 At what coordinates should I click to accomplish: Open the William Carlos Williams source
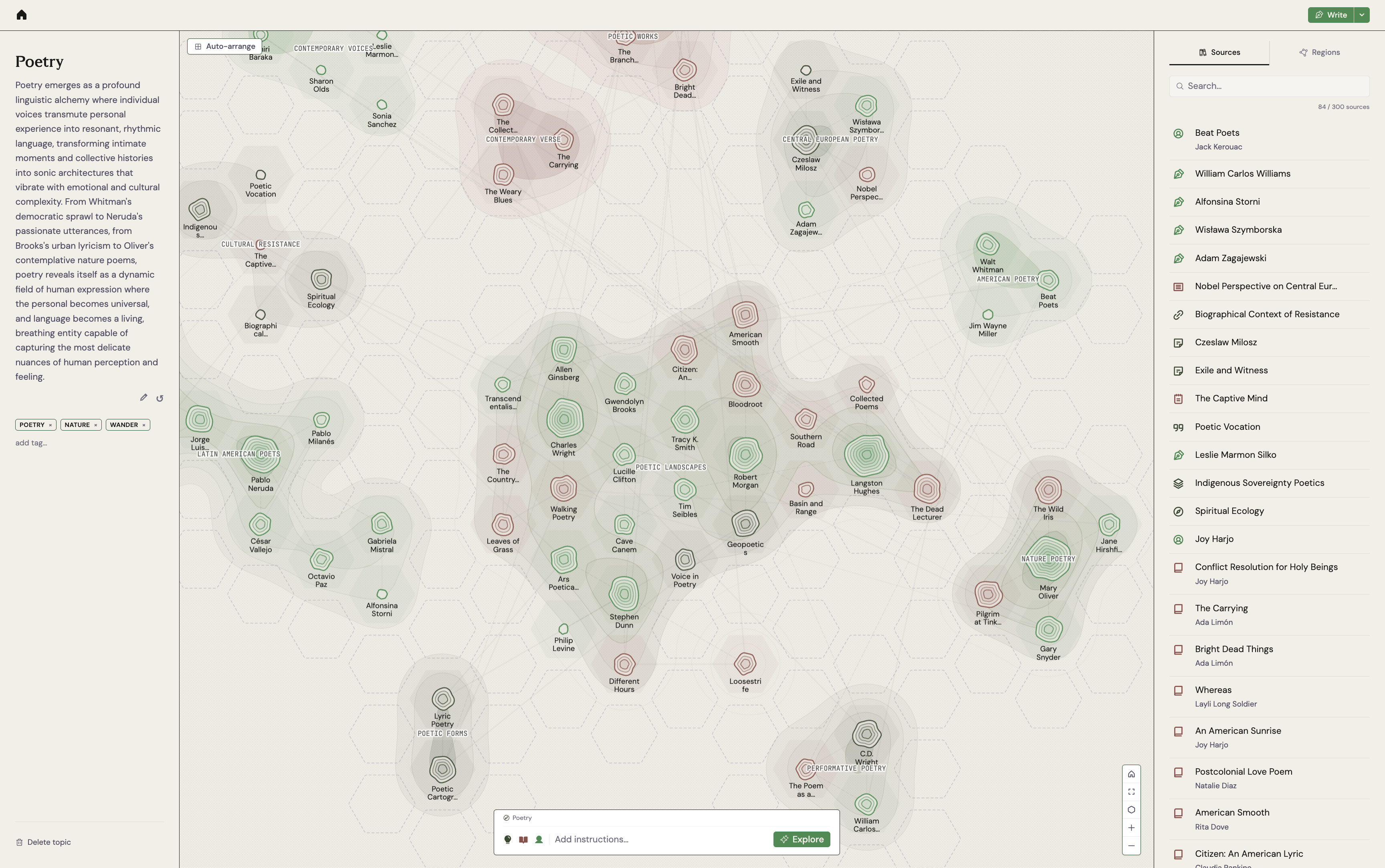1270,174
